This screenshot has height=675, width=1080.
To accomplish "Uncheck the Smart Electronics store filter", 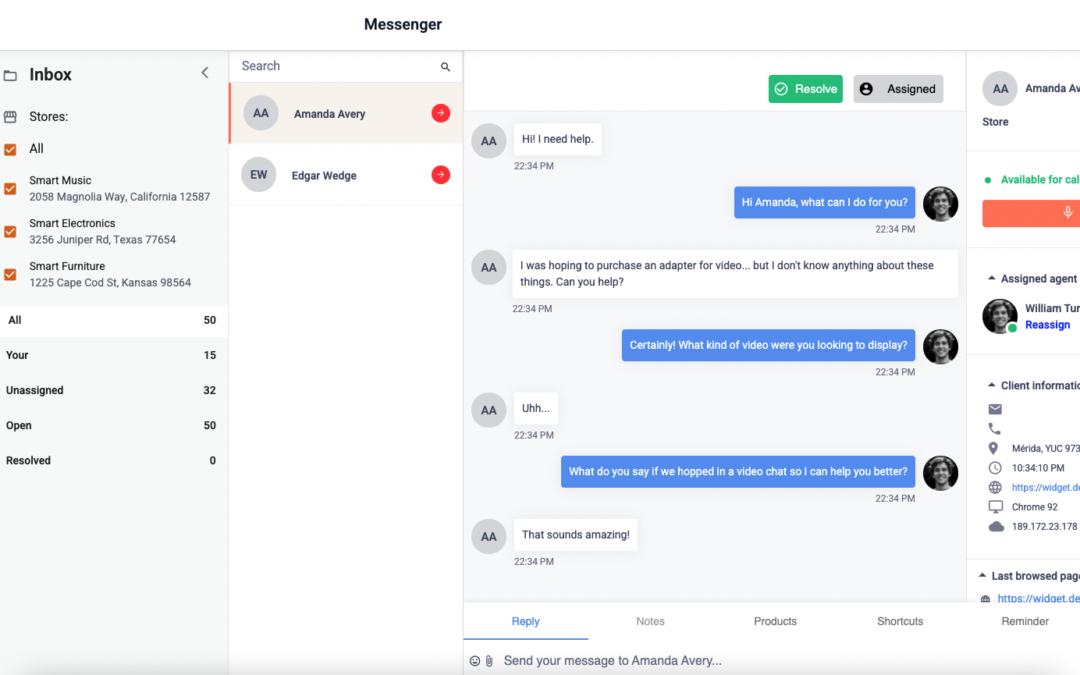I will pyautogui.click(x=9, y=230).
